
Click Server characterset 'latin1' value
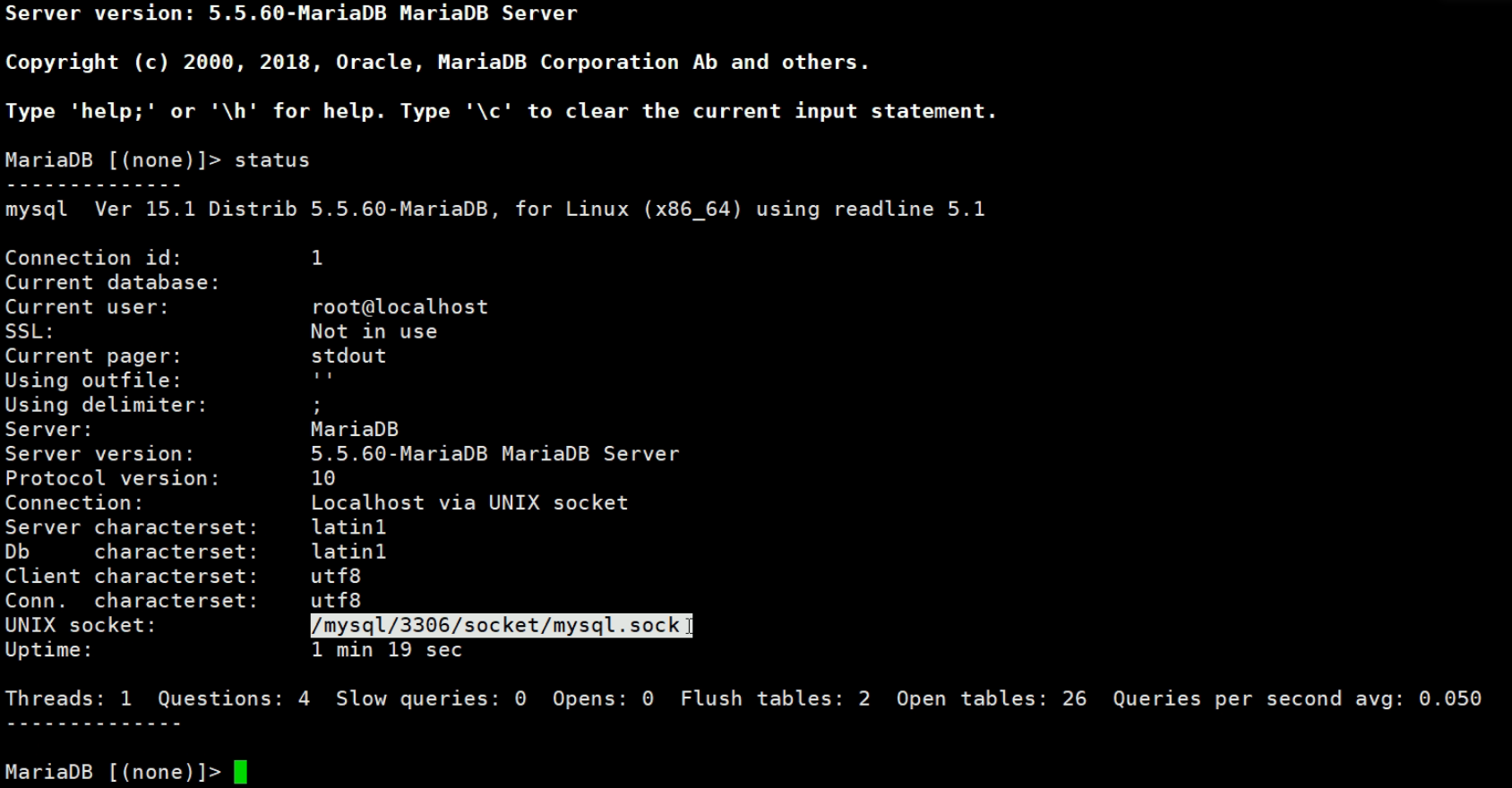click(348, 527)
